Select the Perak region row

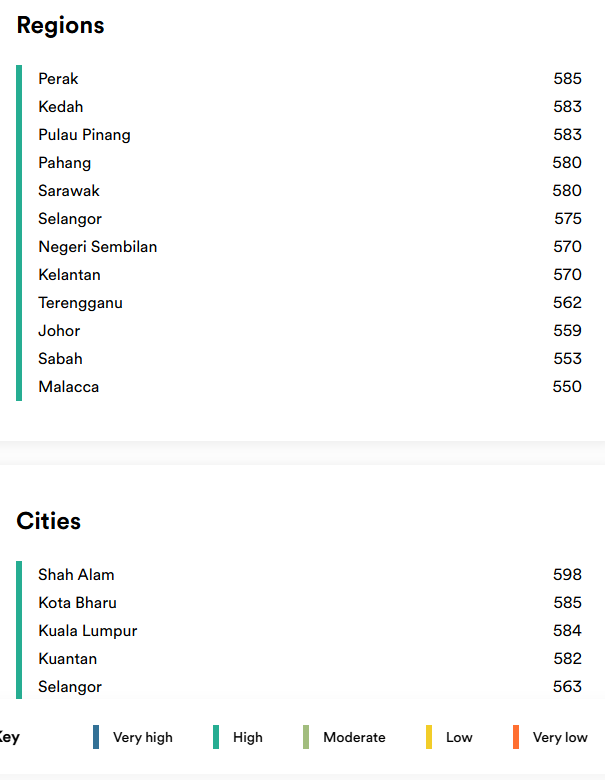tap(58, 79)
